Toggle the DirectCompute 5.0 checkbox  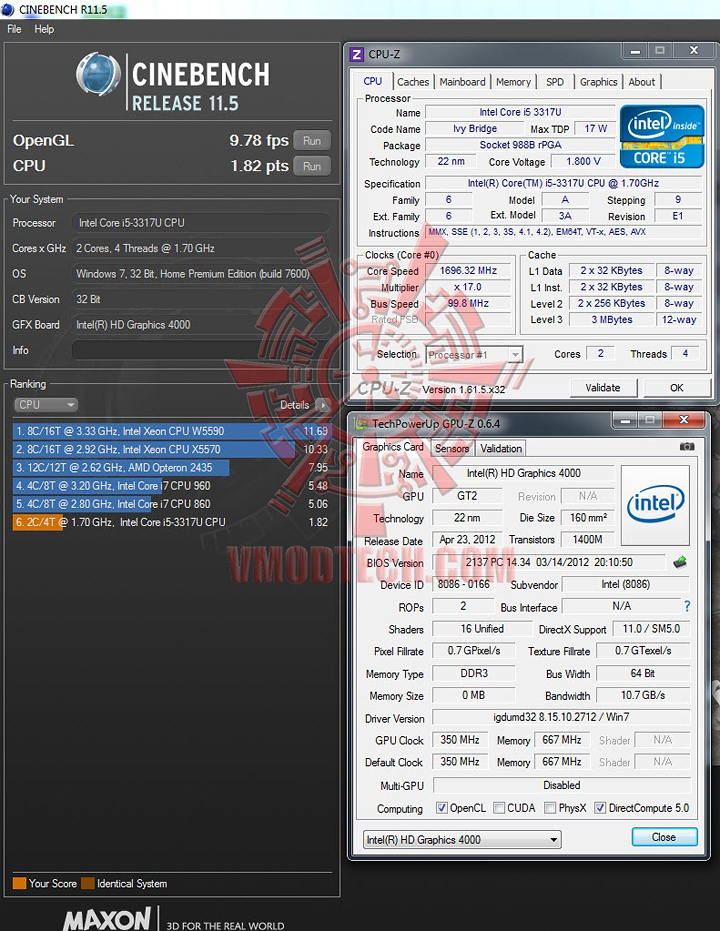pos(600,808)
